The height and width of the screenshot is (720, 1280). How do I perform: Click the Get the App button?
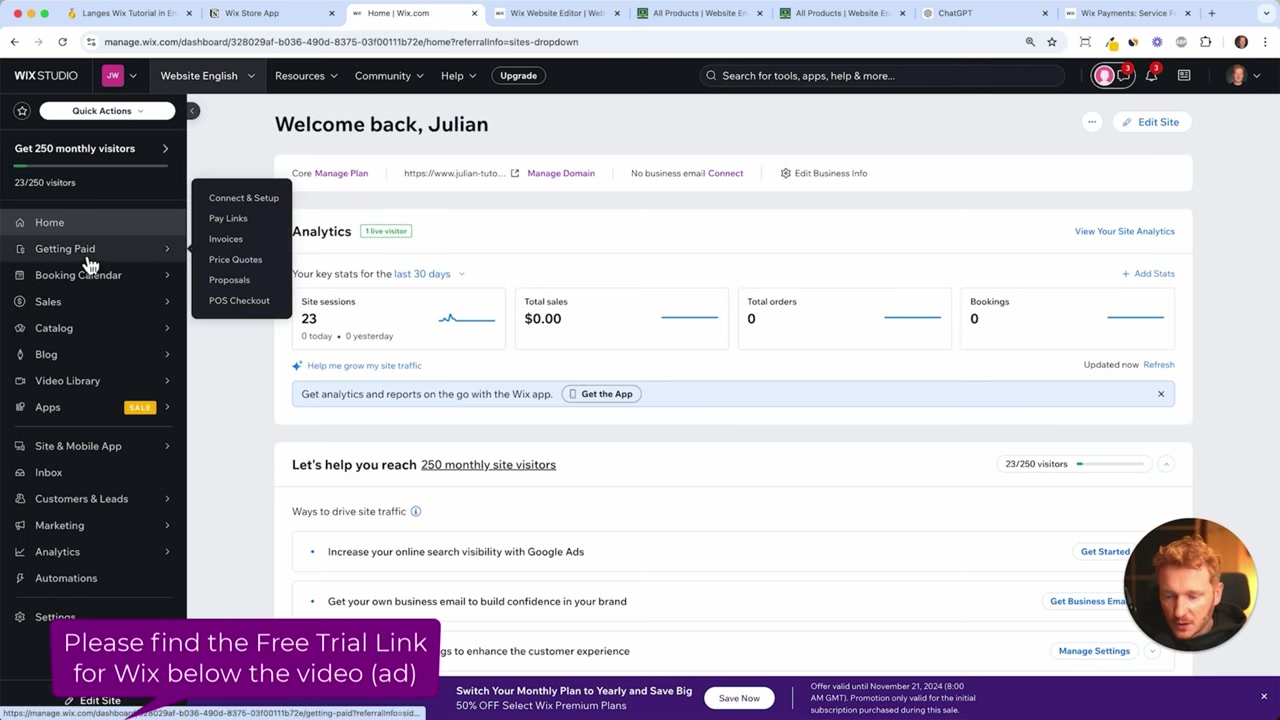click(x=601, y=394)
